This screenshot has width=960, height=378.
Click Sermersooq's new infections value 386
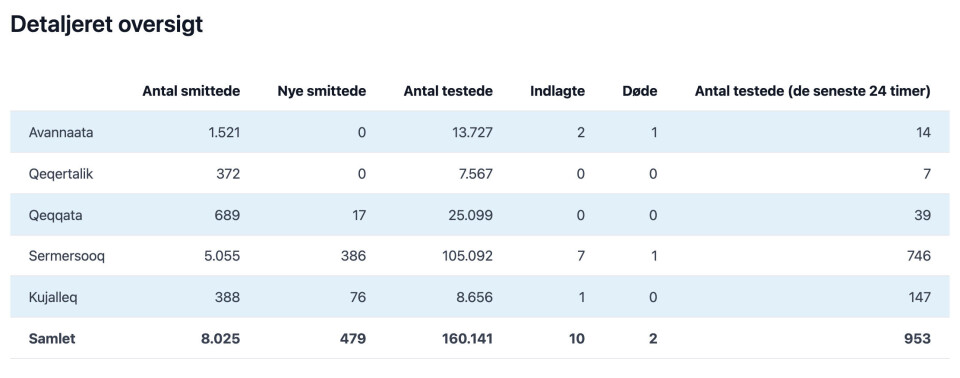coord(354,256)
